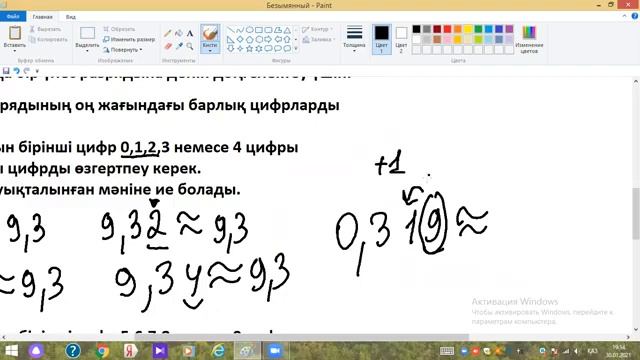
Task: Open the File (Файл) menu
Action: point(13,17)
